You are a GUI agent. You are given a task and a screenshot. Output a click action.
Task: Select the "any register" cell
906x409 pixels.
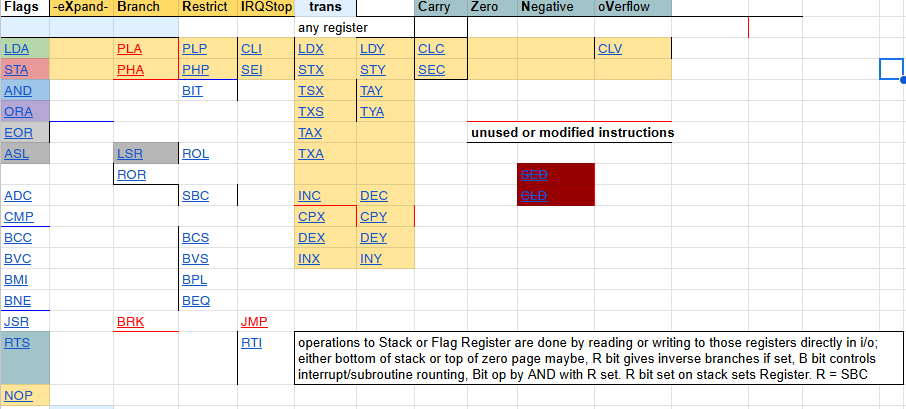(333, 27)
